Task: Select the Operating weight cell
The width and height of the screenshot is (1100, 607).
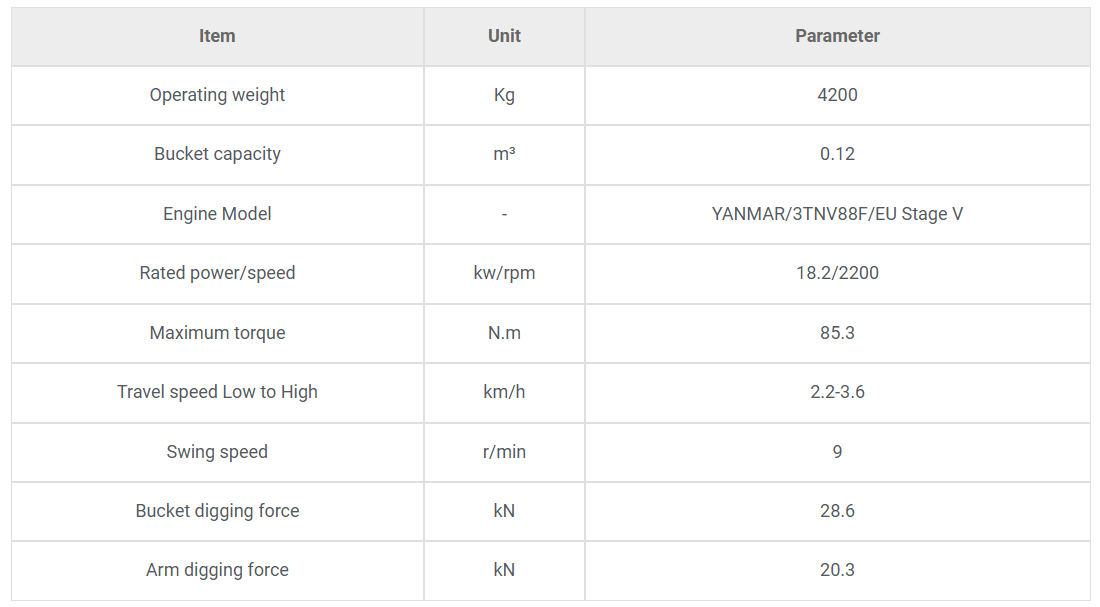Action: pos(217,95)
